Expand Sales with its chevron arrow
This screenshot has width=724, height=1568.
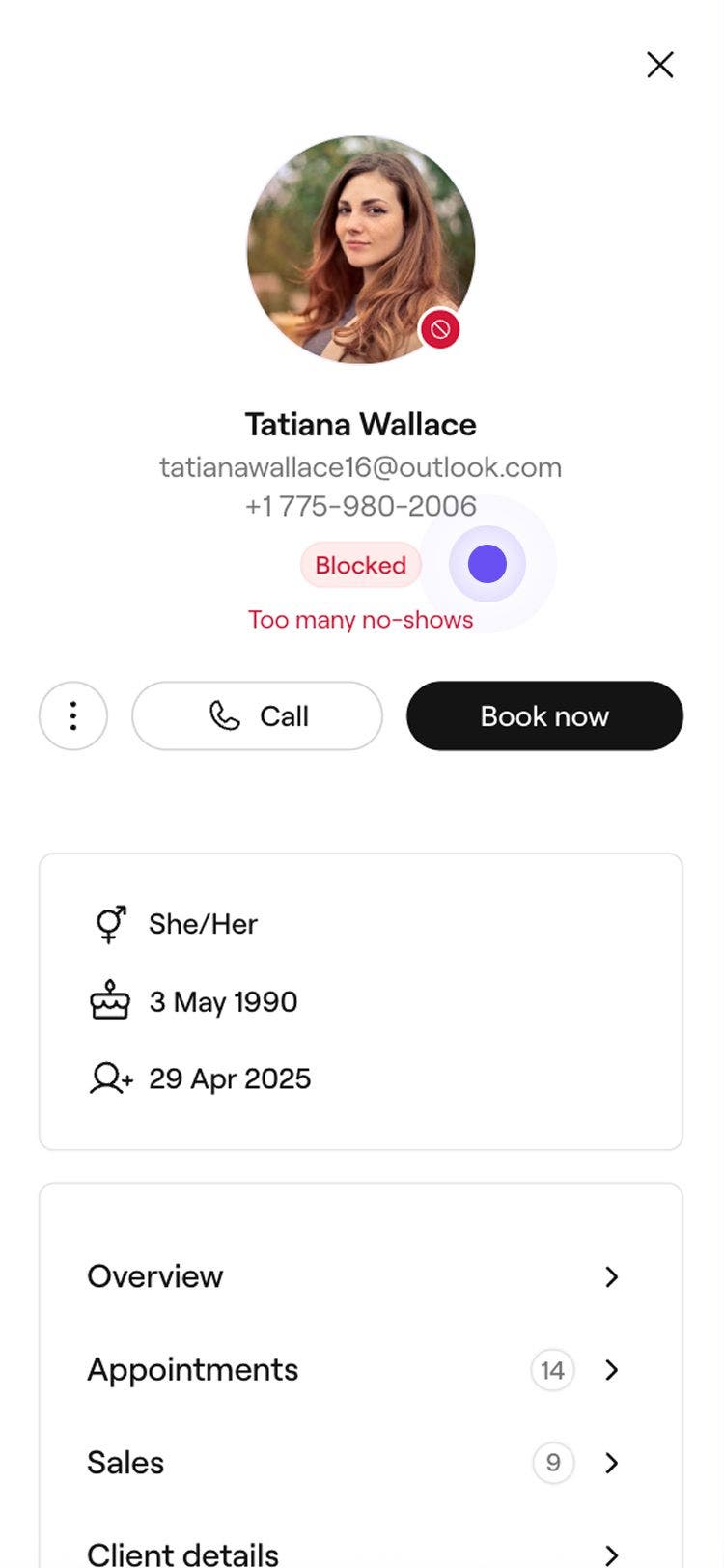pyautogui.click(x=611, y=1463)
